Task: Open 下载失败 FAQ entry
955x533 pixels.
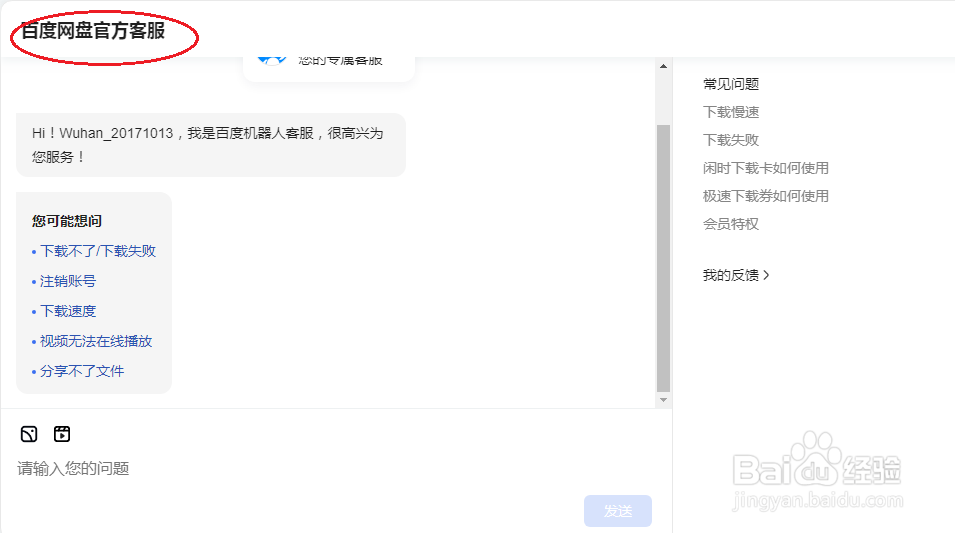Action: point(731,140)
